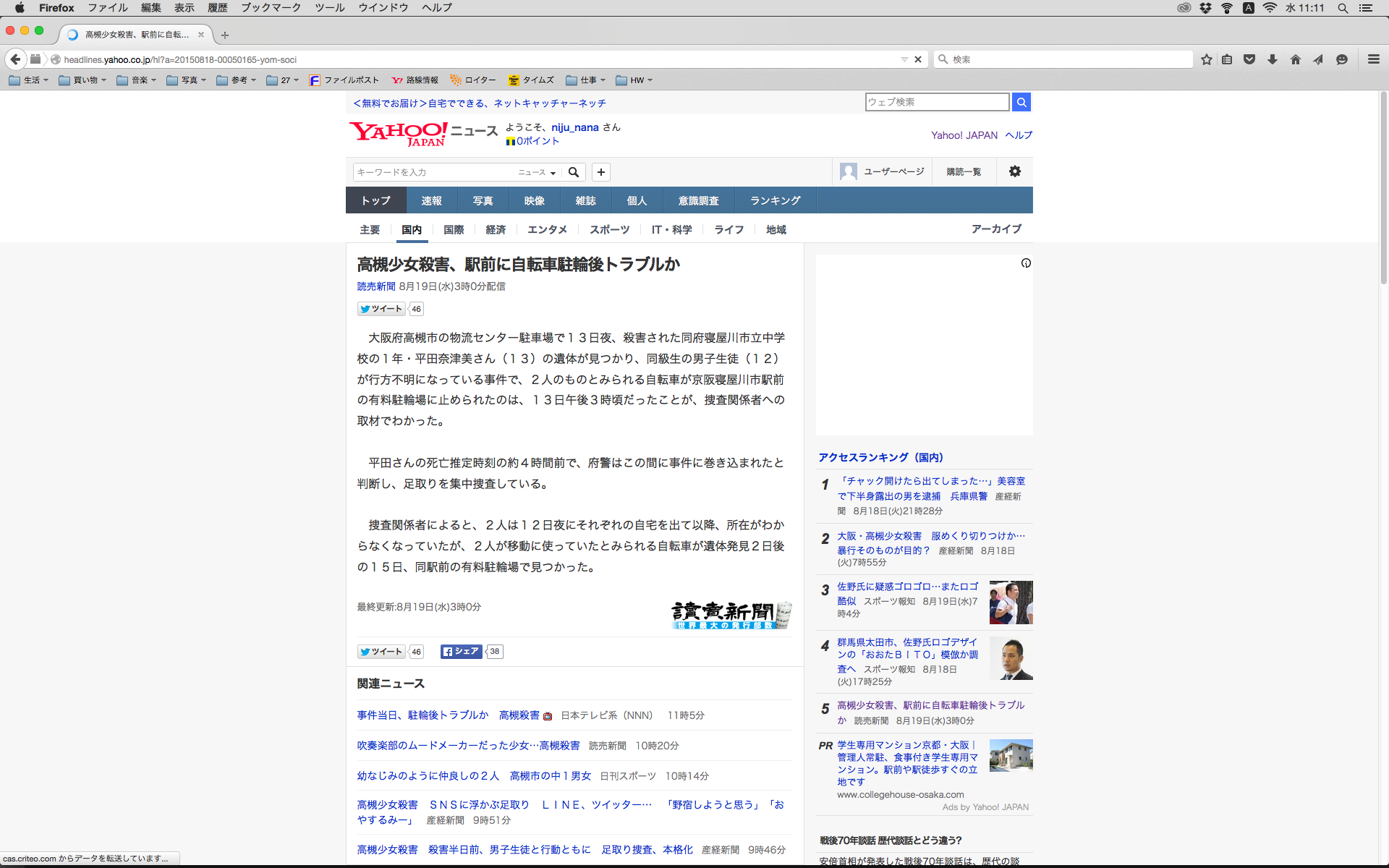Select the 経済 category tab

click(496, 229)
